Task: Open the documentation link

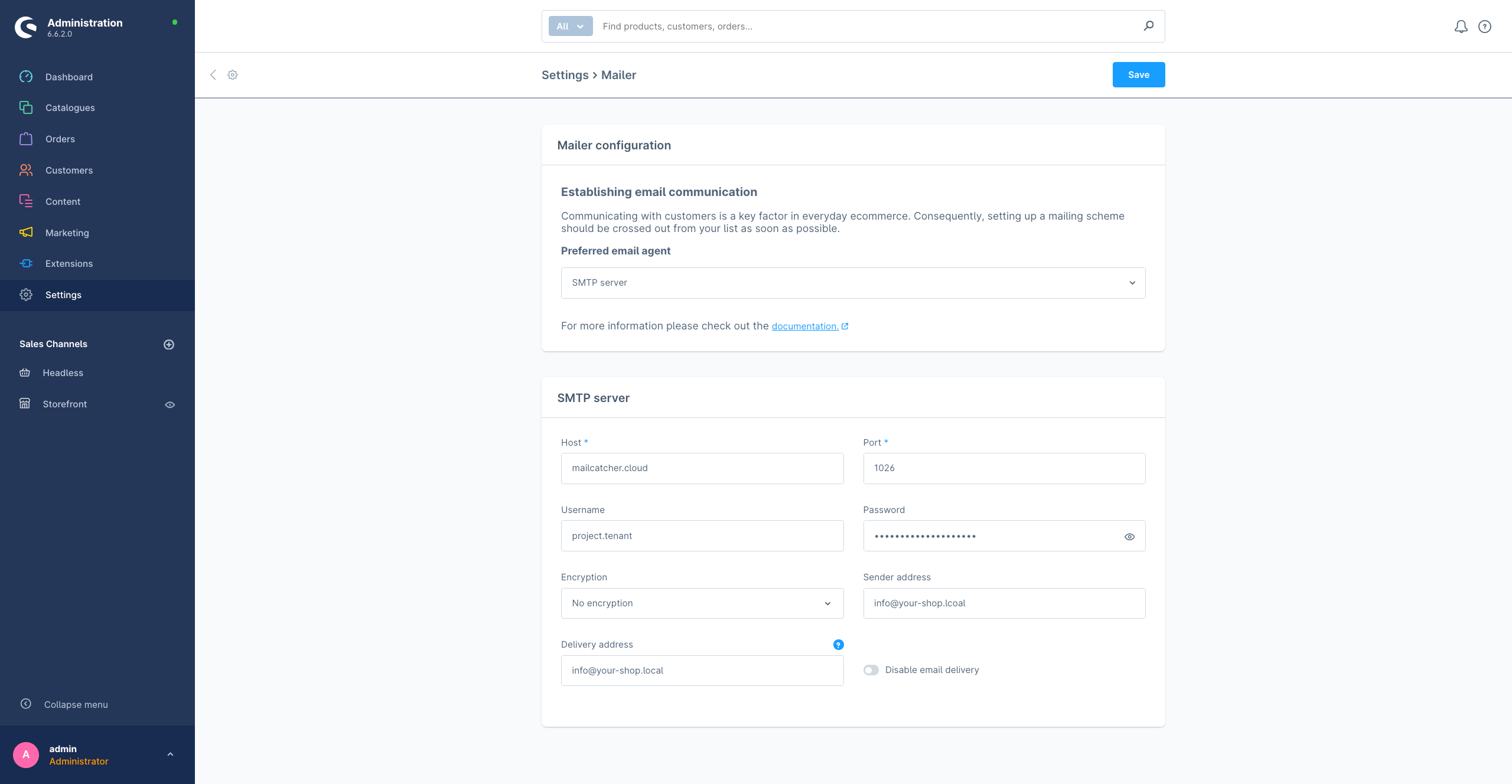Action: pos(805,326)
